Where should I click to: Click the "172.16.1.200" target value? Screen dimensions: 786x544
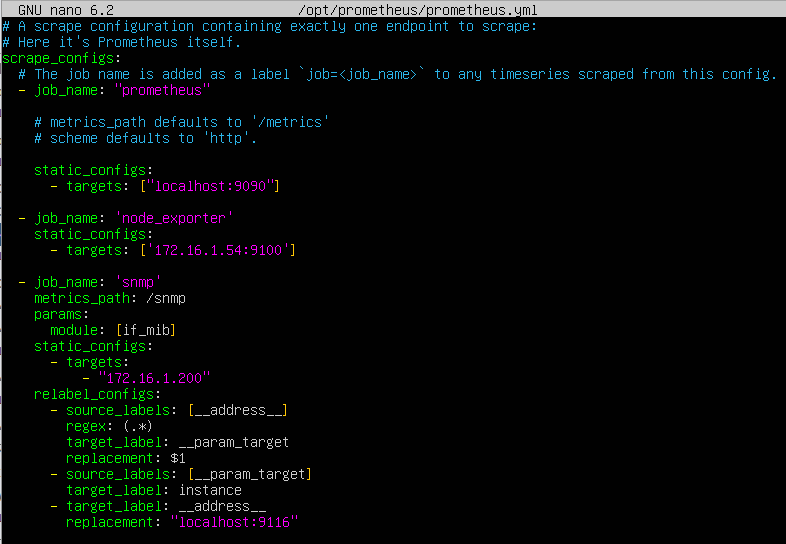tap(154, 378)
